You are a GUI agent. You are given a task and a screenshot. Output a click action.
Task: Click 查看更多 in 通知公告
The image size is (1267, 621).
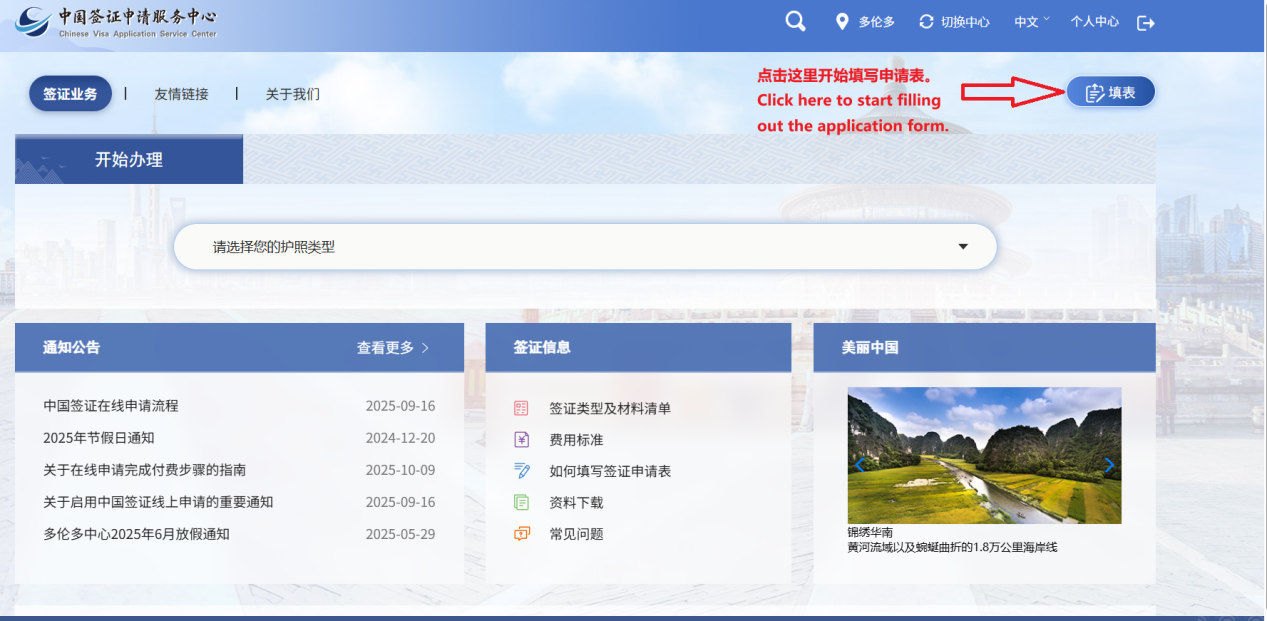tap(392, 348)
